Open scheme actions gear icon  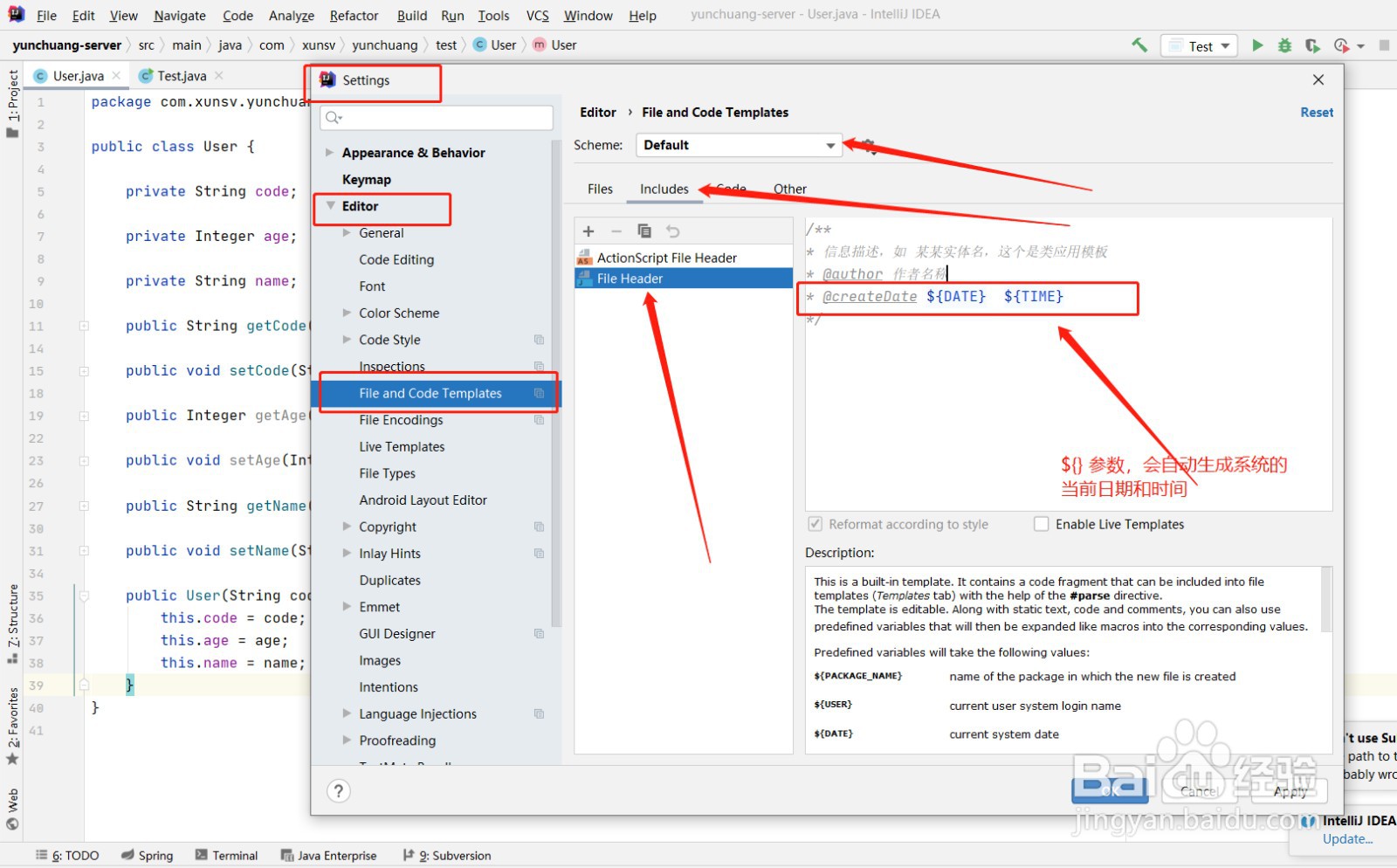coord(868,146)
